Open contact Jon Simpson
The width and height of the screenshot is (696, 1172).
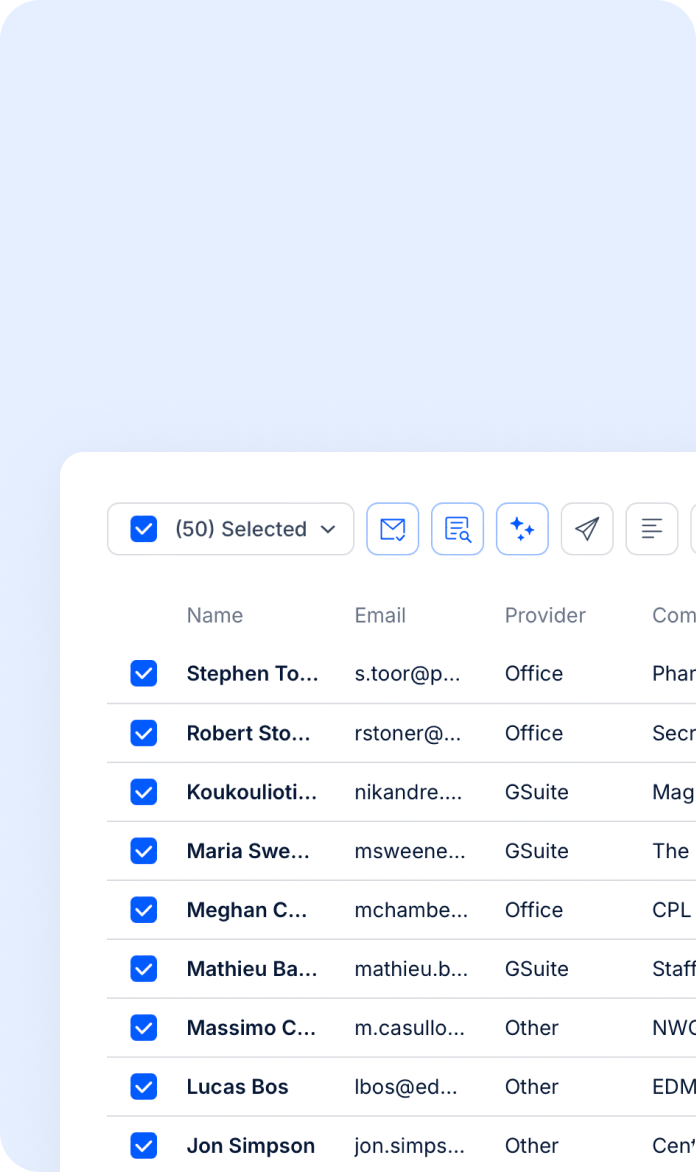tap(250, 1146)
